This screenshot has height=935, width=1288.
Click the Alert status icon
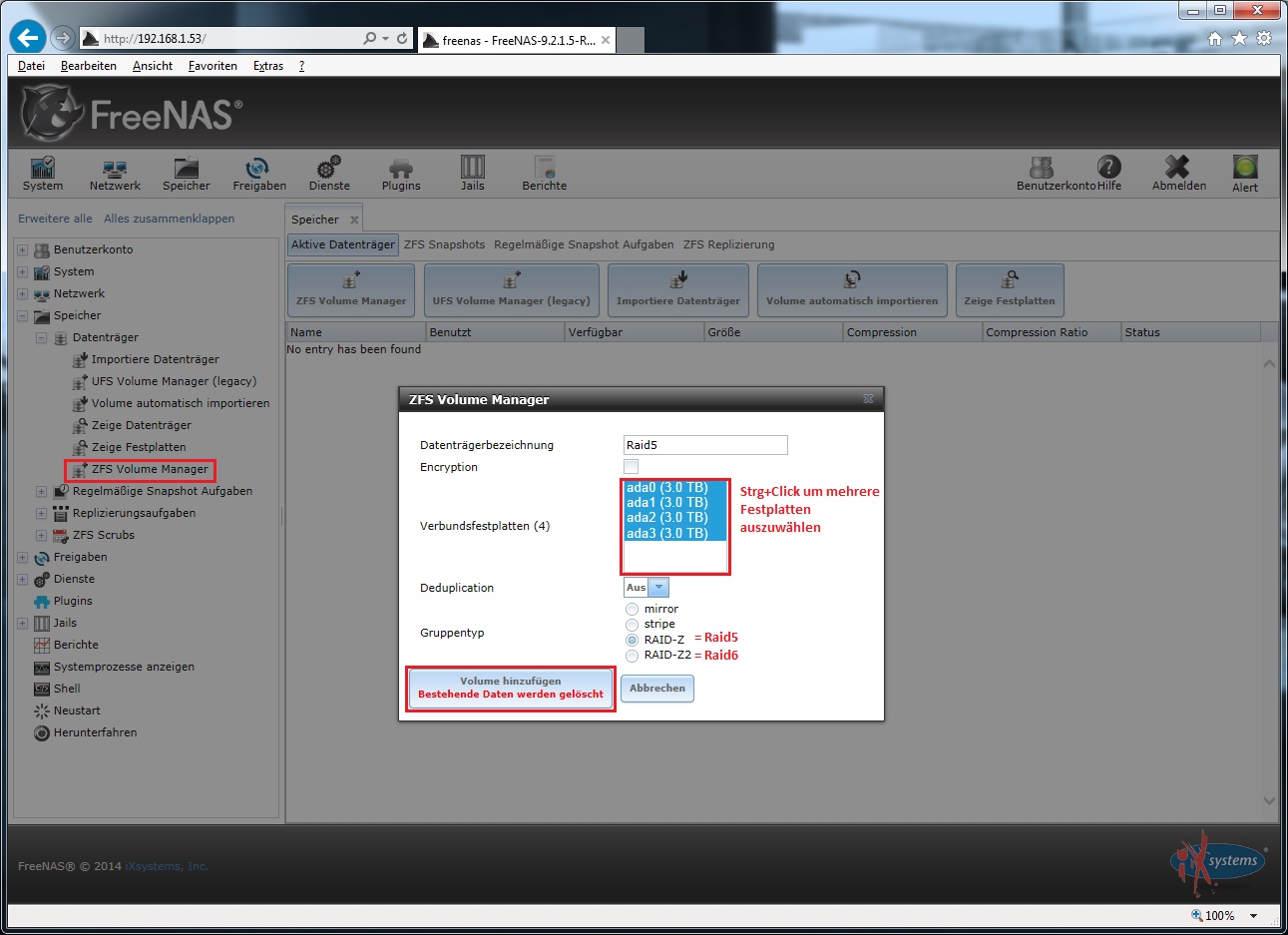[1245, 173]
